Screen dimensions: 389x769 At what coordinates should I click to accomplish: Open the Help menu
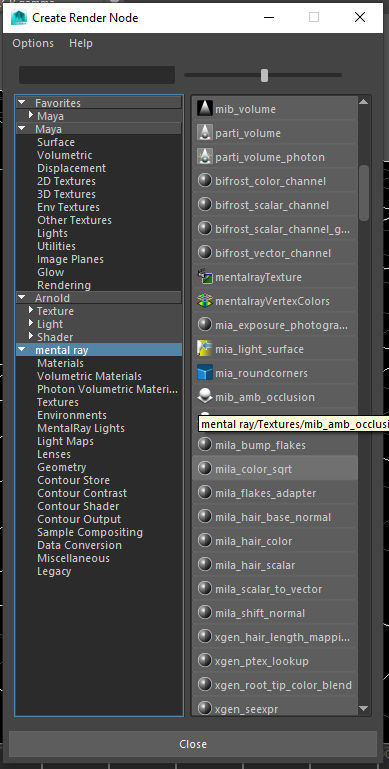[x=81, y=43]
